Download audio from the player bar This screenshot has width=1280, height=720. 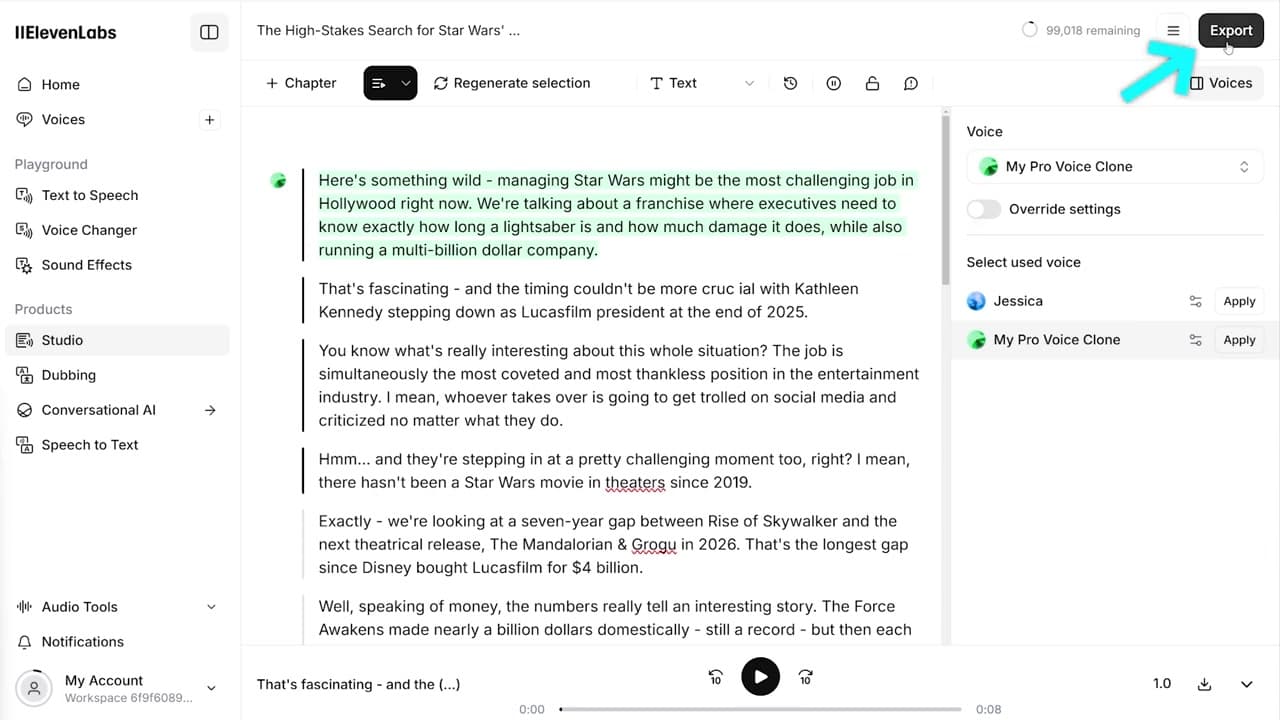[1205, 684]
